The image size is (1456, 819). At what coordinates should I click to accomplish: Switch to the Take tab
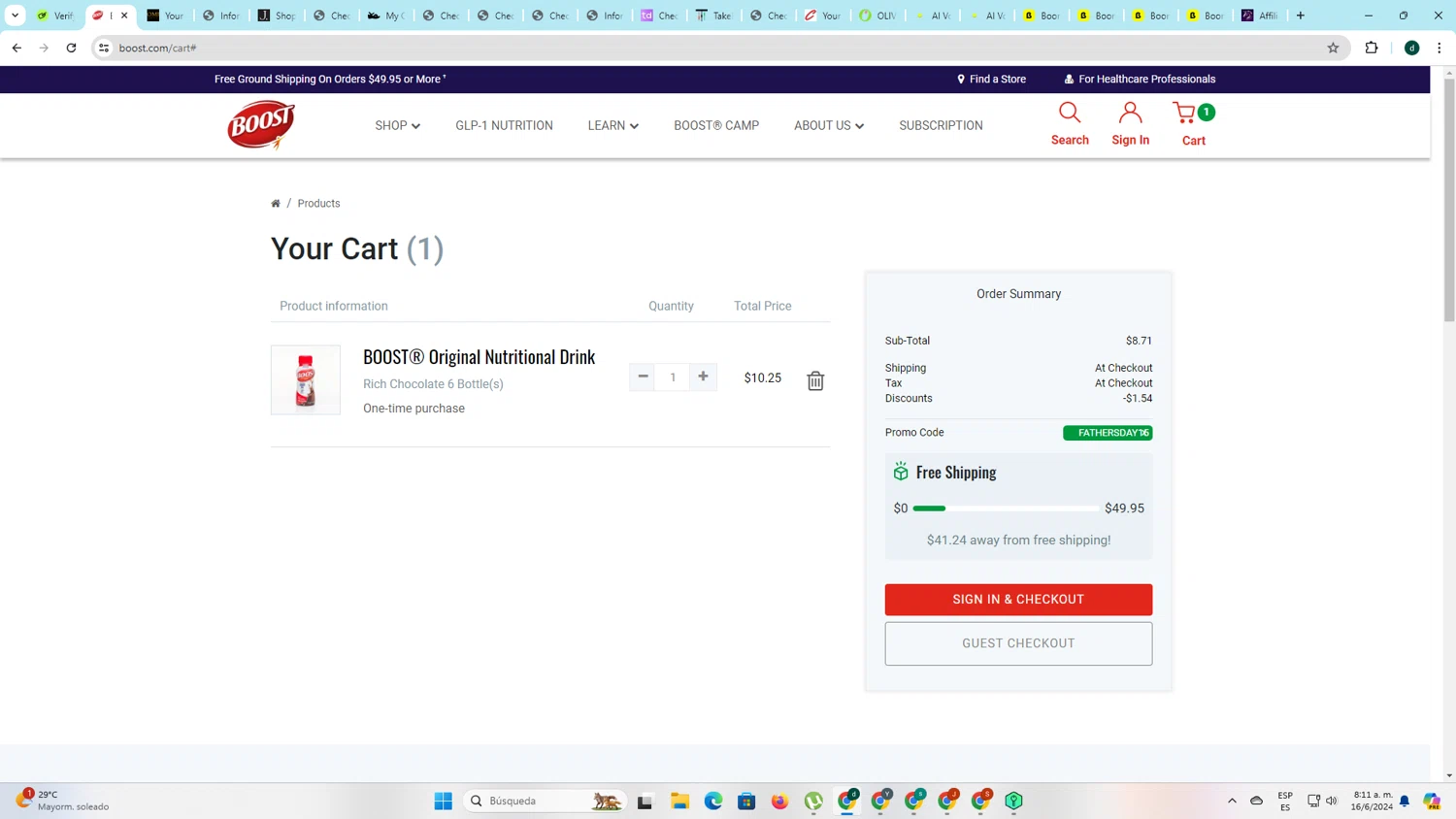click(713, 16)
